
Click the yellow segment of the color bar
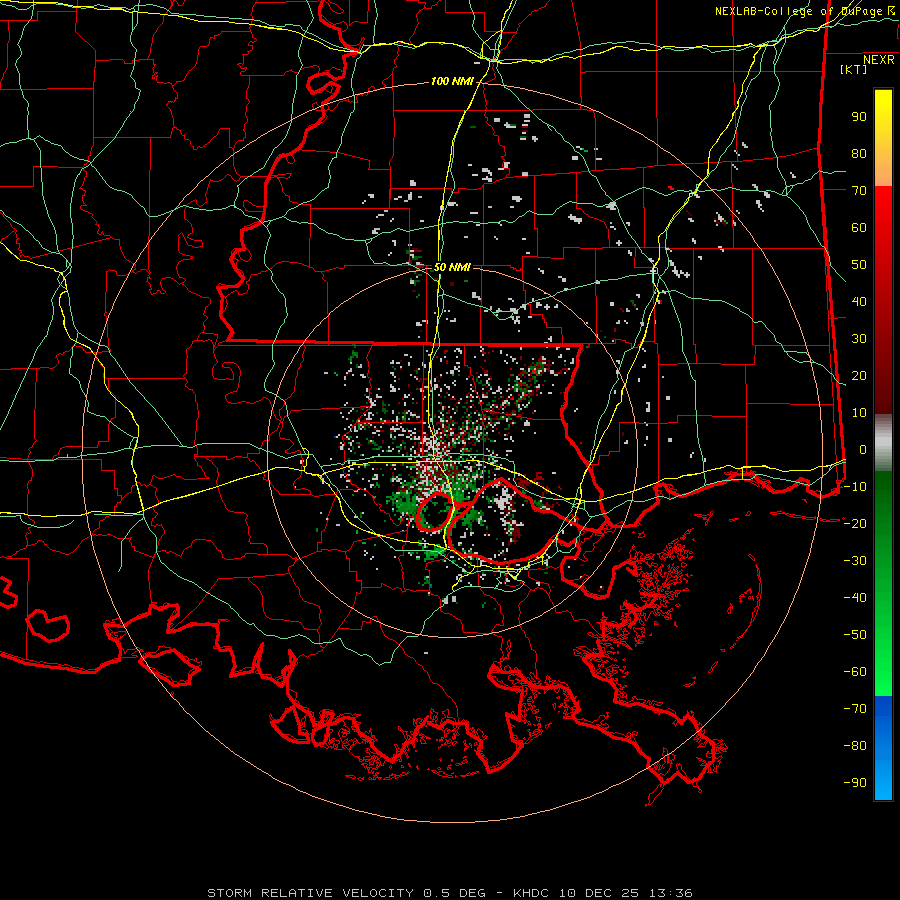coord(883,138)
